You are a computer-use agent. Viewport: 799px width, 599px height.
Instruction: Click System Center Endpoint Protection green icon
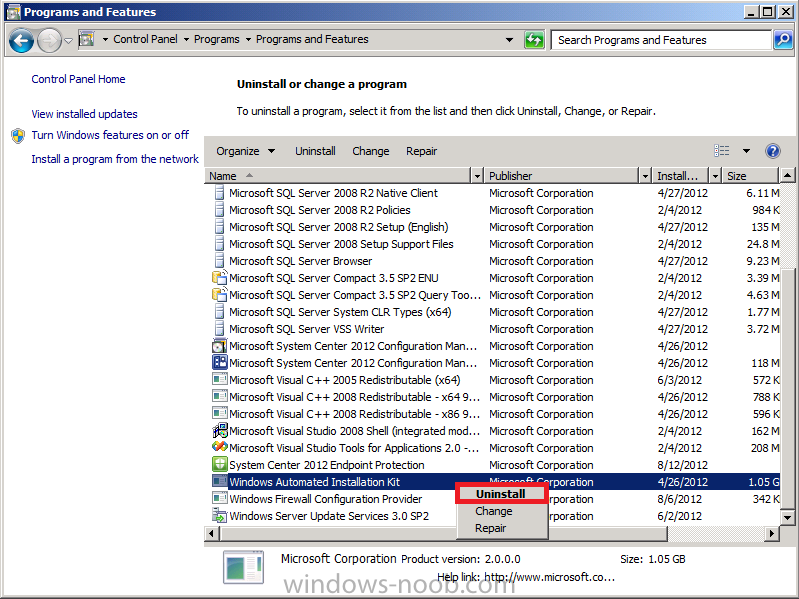coord(219,465)
